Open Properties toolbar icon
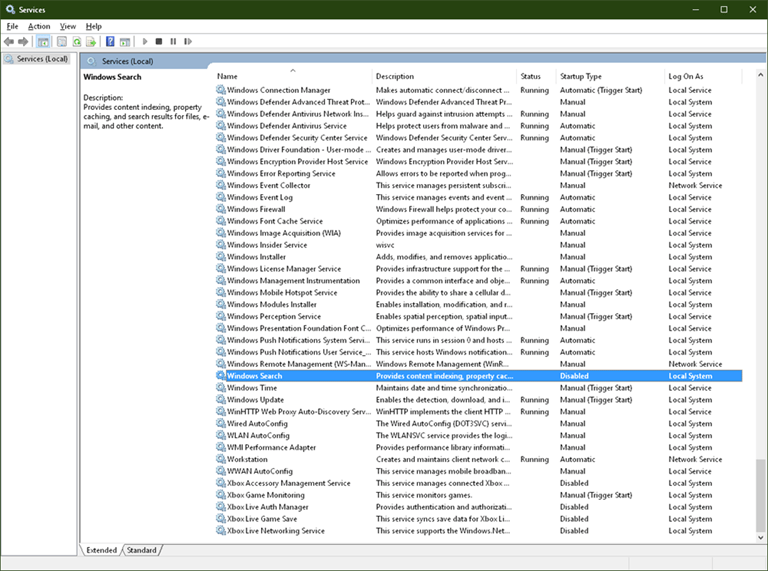768x571 pixels. 62,42
